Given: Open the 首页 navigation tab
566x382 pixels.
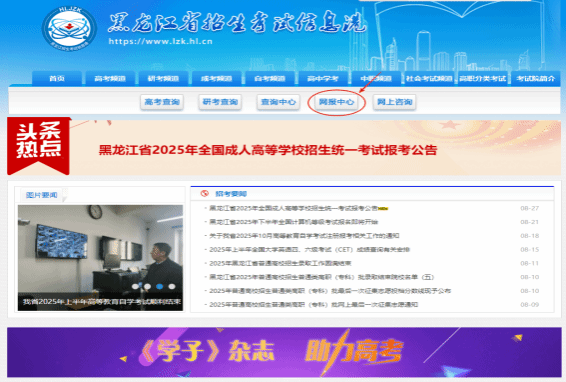Looking at the screenshot, I should (x=57, y=78).
